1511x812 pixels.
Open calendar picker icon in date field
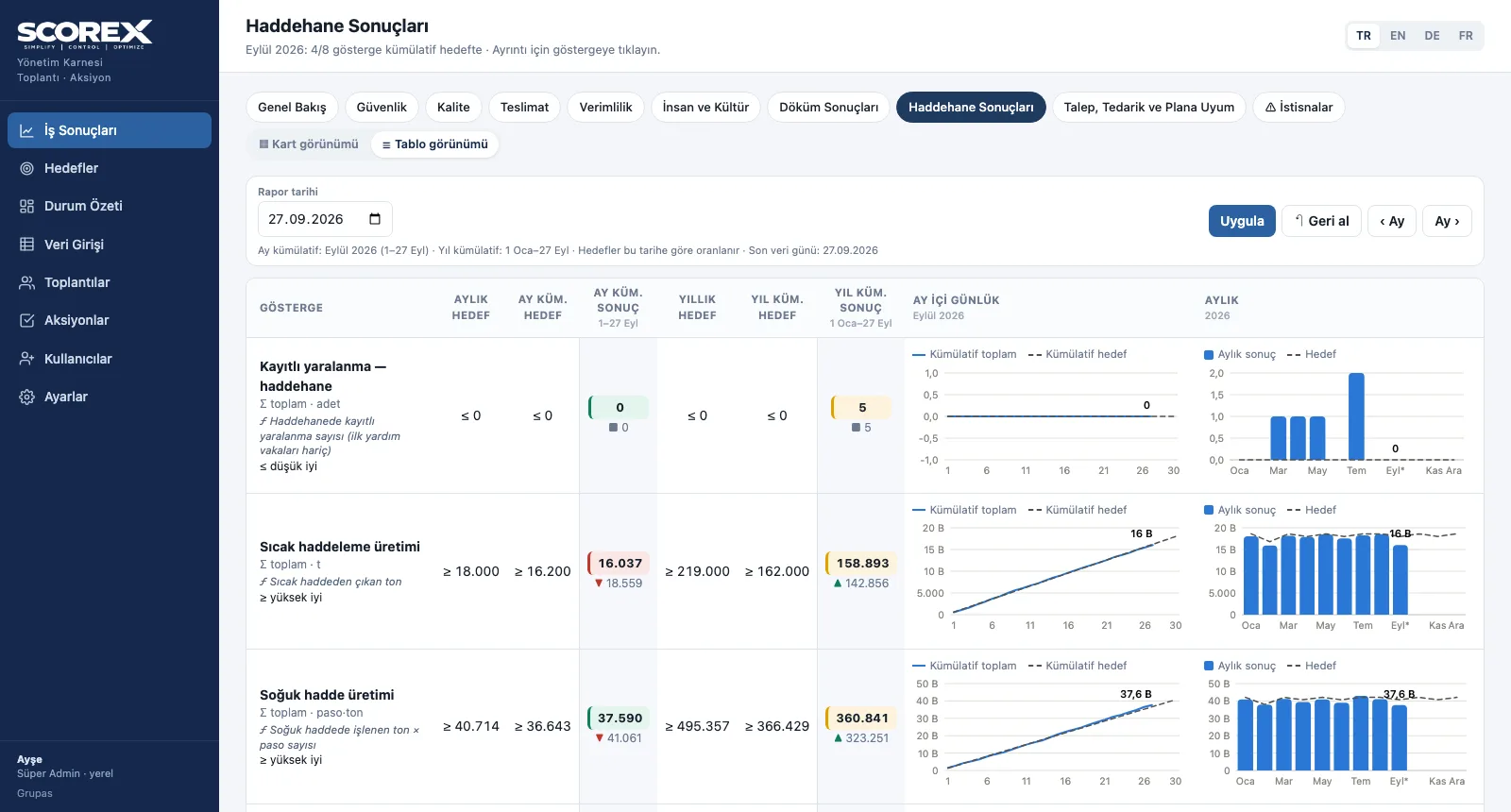click(x=375, y=219)
